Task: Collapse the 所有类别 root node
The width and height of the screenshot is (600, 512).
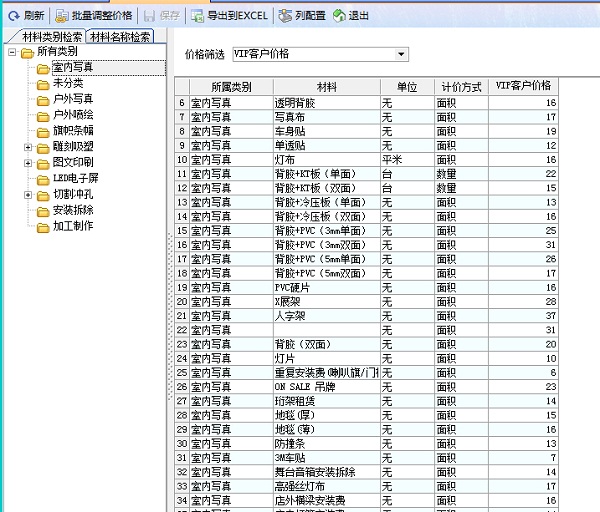Action: 12,52
